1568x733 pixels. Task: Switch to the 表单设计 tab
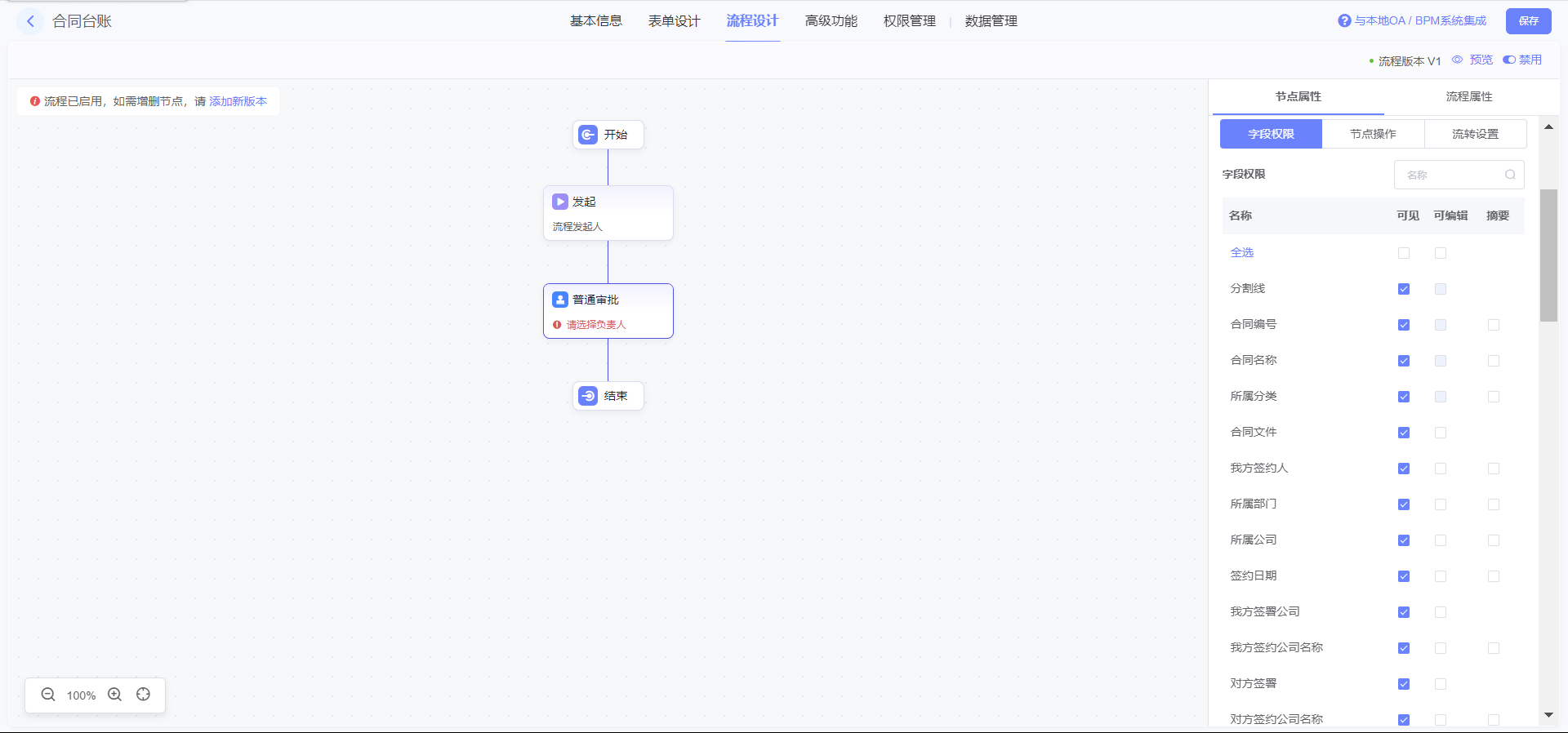click(x=674, y=21)
